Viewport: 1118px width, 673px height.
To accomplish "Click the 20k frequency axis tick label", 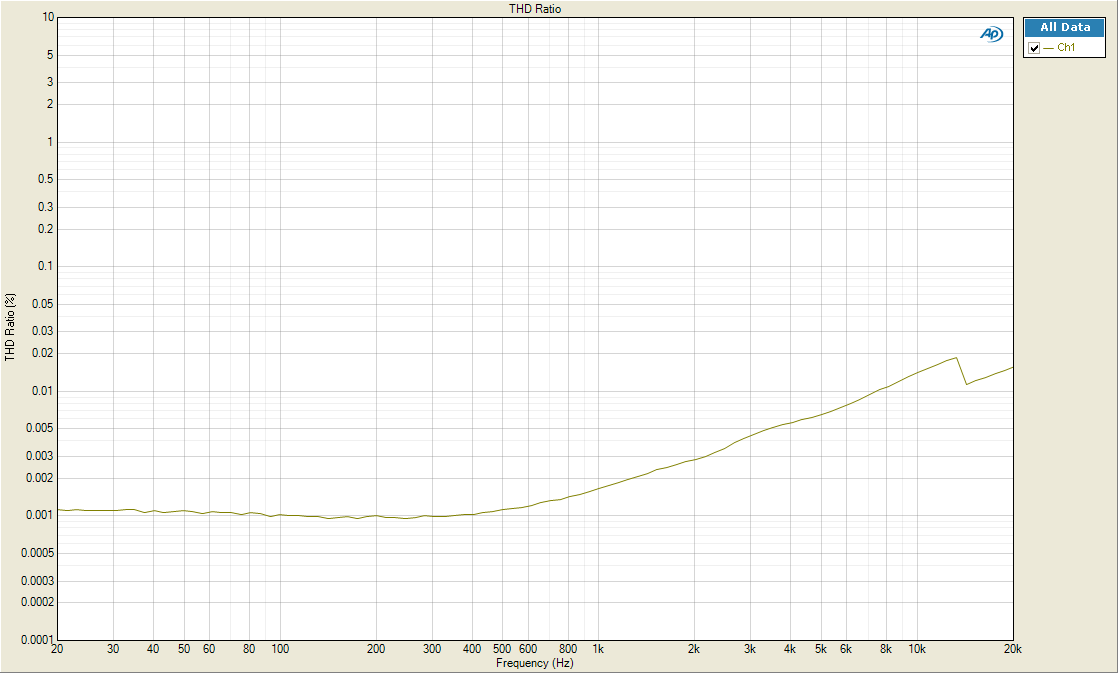I will tap(1012, 649).
